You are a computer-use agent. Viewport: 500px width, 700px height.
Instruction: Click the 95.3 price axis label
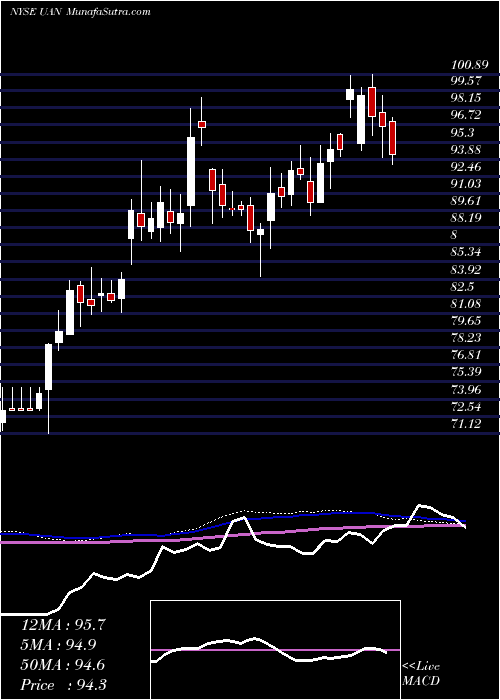pos(462,133)
